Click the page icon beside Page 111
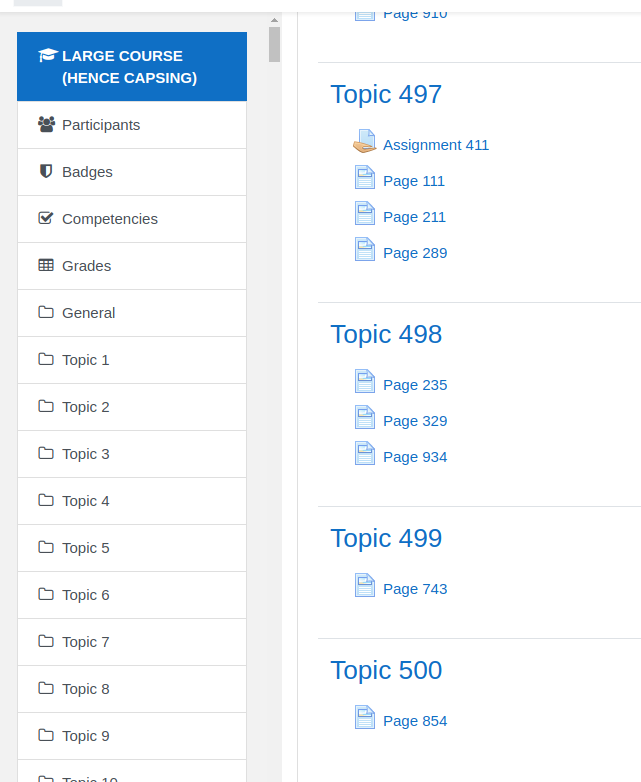 365,178
